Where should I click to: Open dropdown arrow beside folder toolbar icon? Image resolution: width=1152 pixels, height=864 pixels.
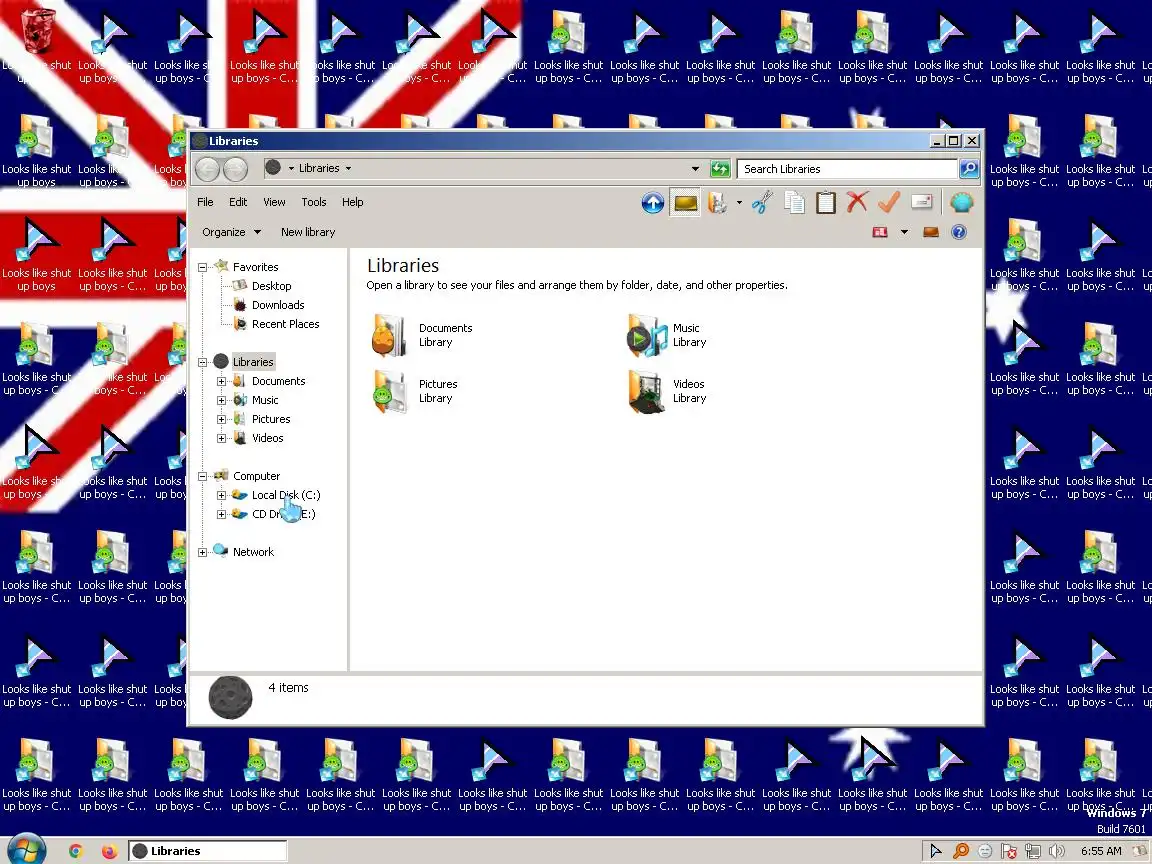pos(739,203)
